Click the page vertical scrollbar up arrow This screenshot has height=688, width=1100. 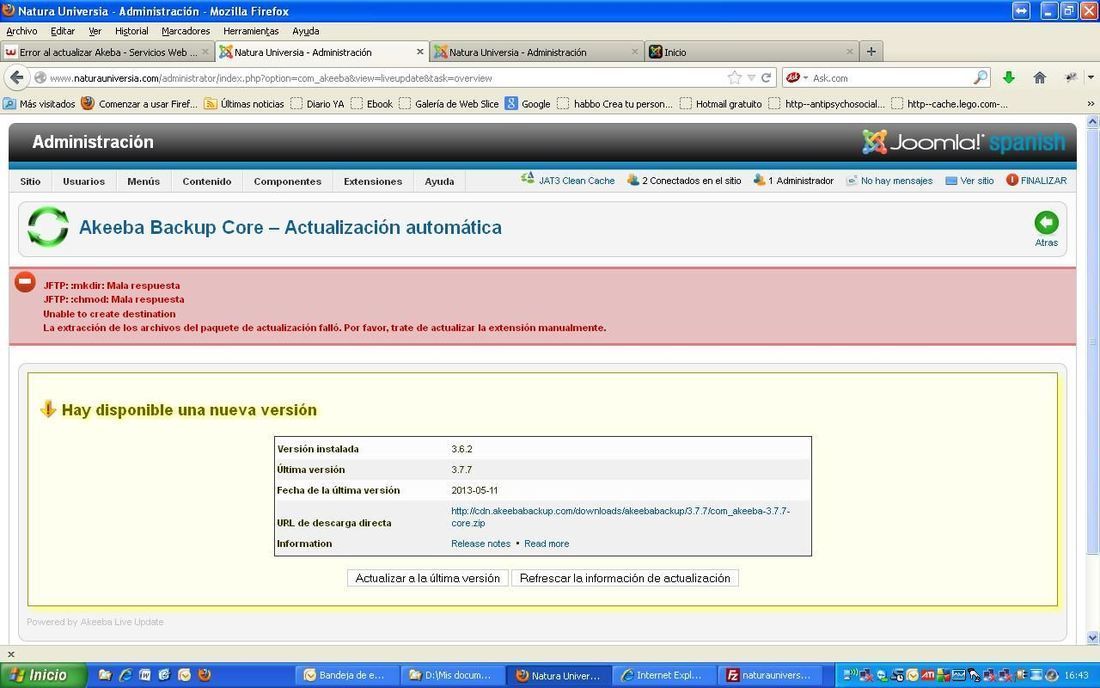(1092, 122)
